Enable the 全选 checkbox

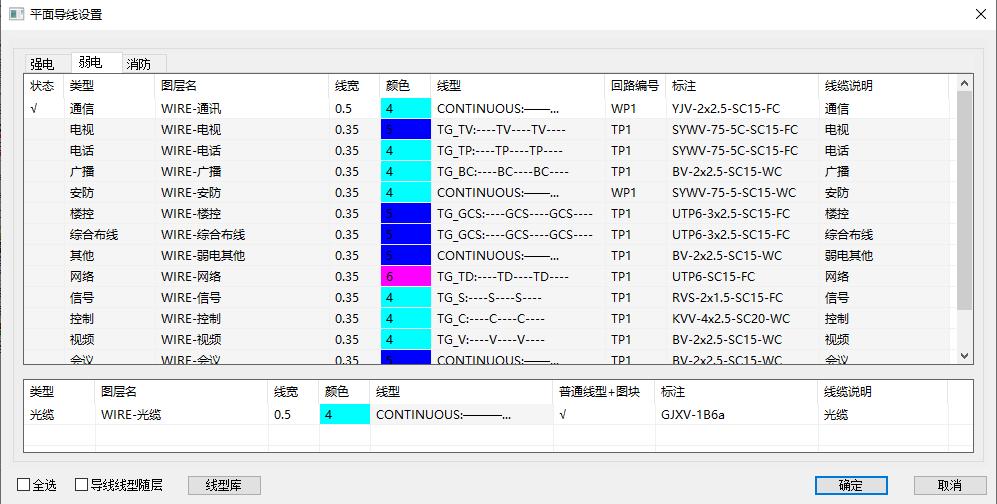24,485
